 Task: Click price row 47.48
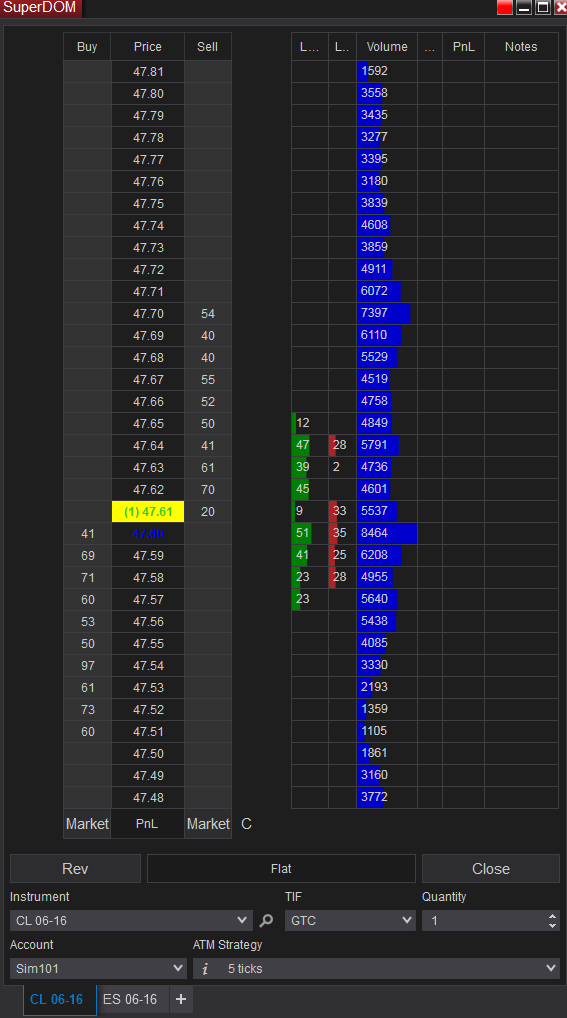point(148,797)
